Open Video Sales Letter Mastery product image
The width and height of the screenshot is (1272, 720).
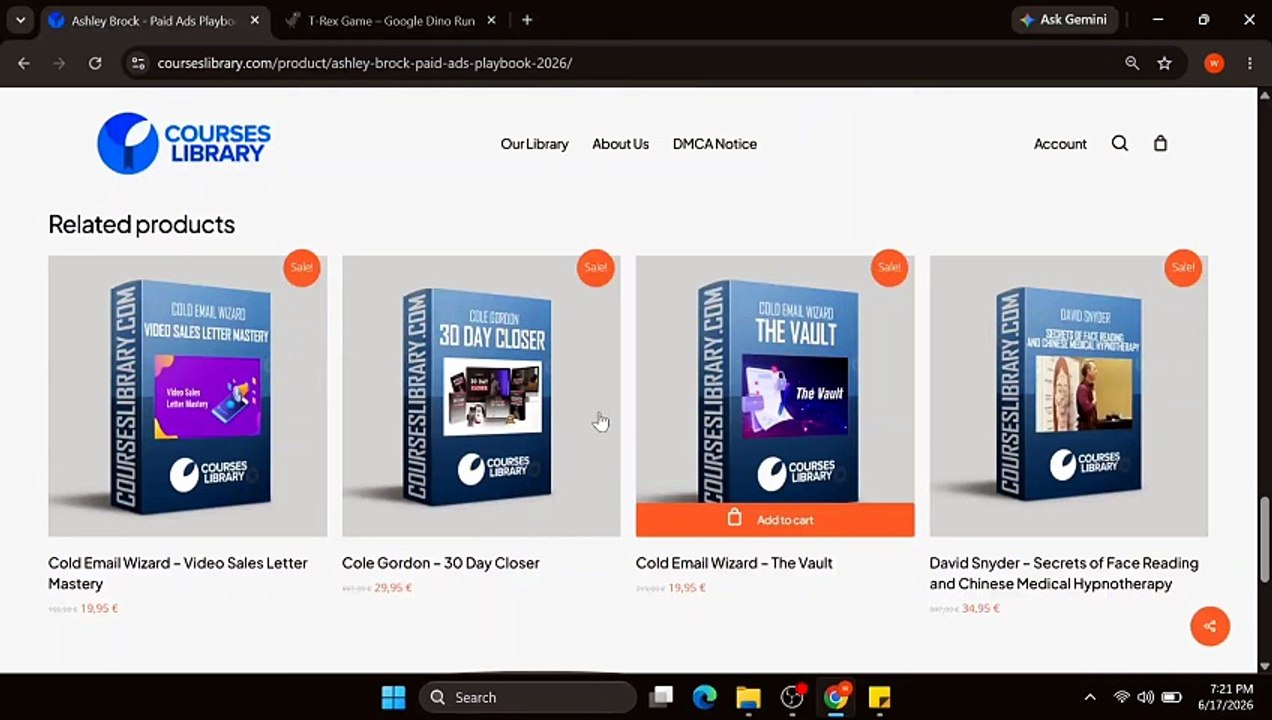pyautogui.click(x=187, y=396)
